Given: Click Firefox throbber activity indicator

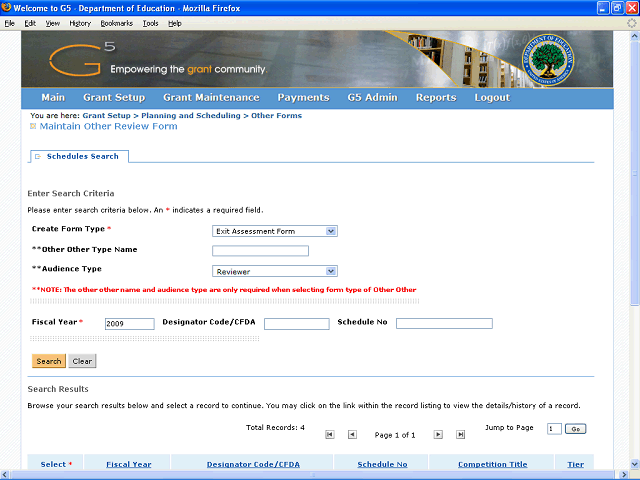Looking at the screenshot, I should 631,23.
